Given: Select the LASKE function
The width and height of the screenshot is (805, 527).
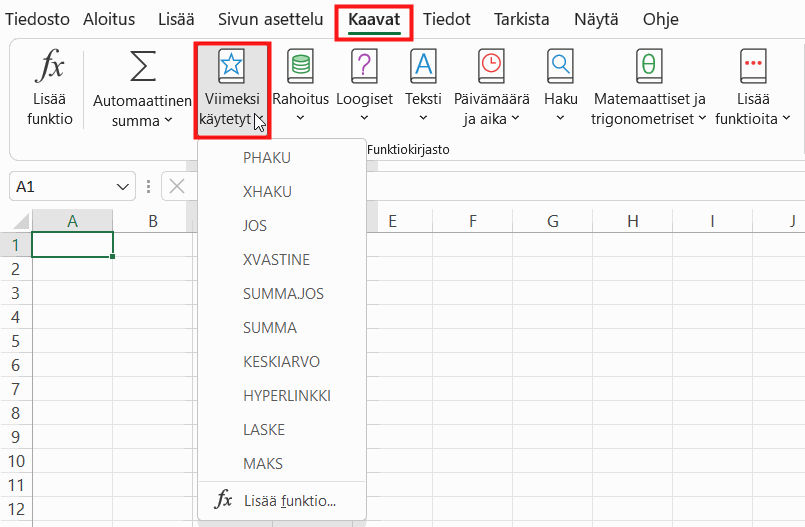Looking at the screenshot, I should tap(282, 430).
